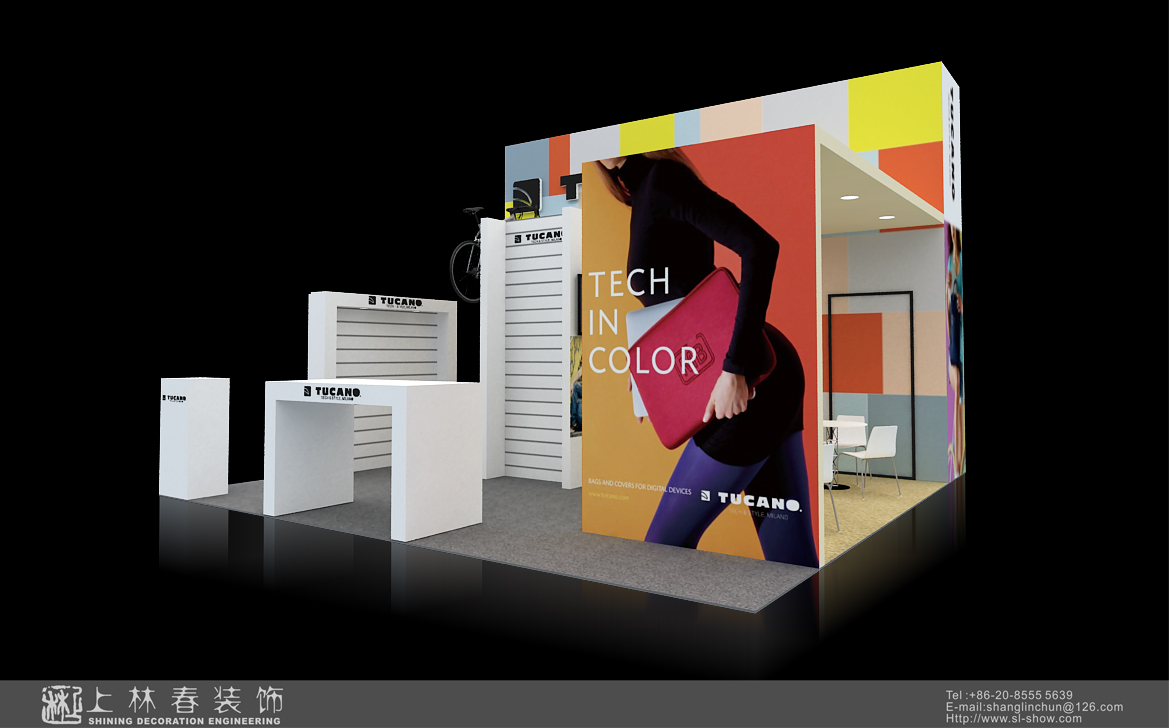Viewport: 1169px width, 728px height.
Task: Select the 上林春装饰 company name
Action: tap(185, 700)
